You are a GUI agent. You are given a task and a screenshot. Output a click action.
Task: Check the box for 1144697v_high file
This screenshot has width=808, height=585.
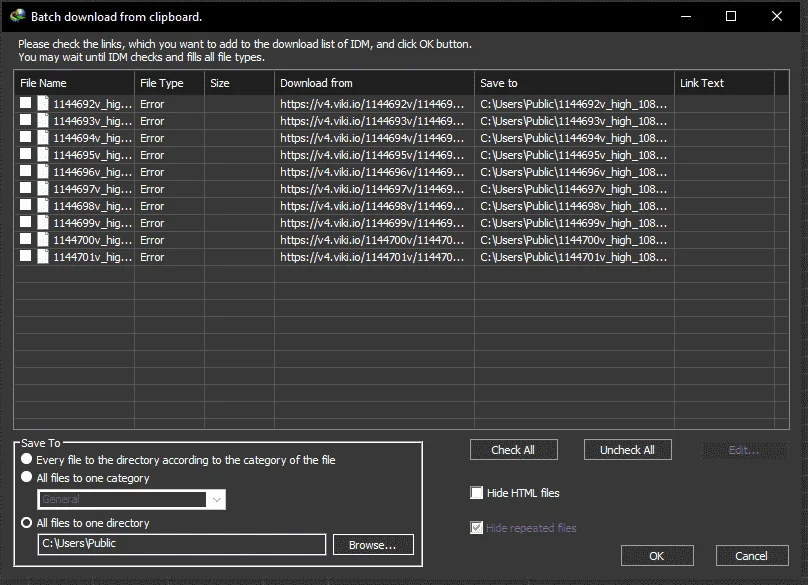[x=25, y=188]
